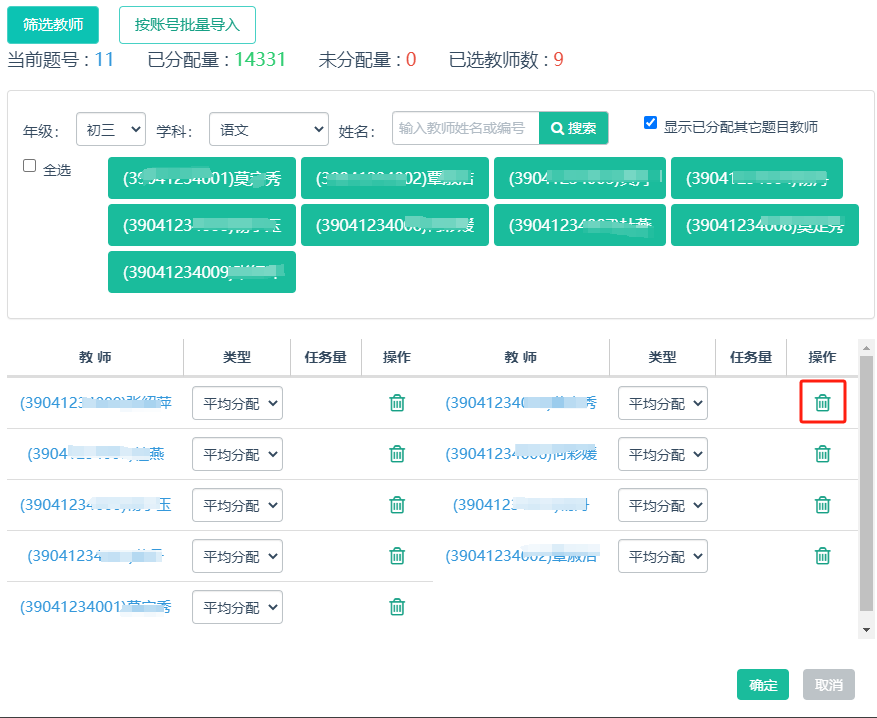The image size is (877, 718).
Task: Delete the row below the 玉 table row
Action: 397,555
